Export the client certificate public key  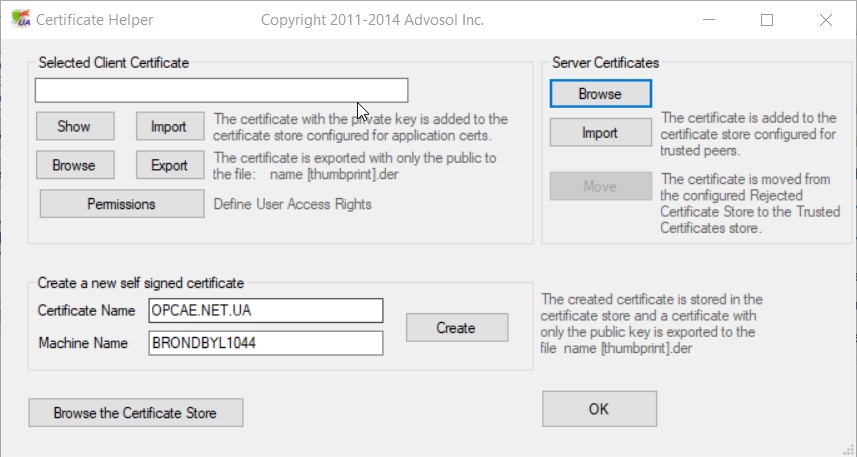tap(170, 165)
